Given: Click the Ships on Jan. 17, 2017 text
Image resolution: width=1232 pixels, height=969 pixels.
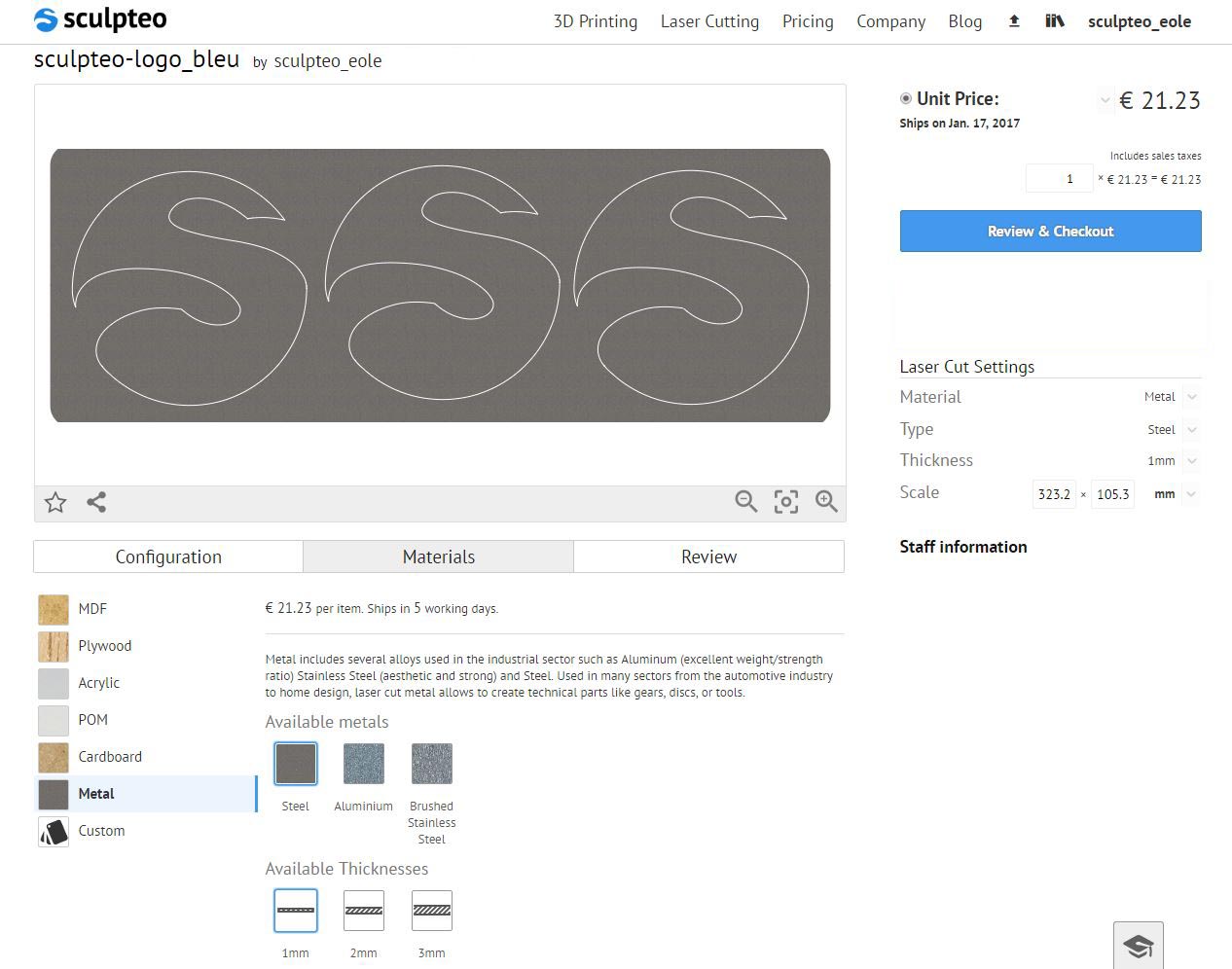Looking at the screenshot, I should pyautogui.click(x=960, y=124).
